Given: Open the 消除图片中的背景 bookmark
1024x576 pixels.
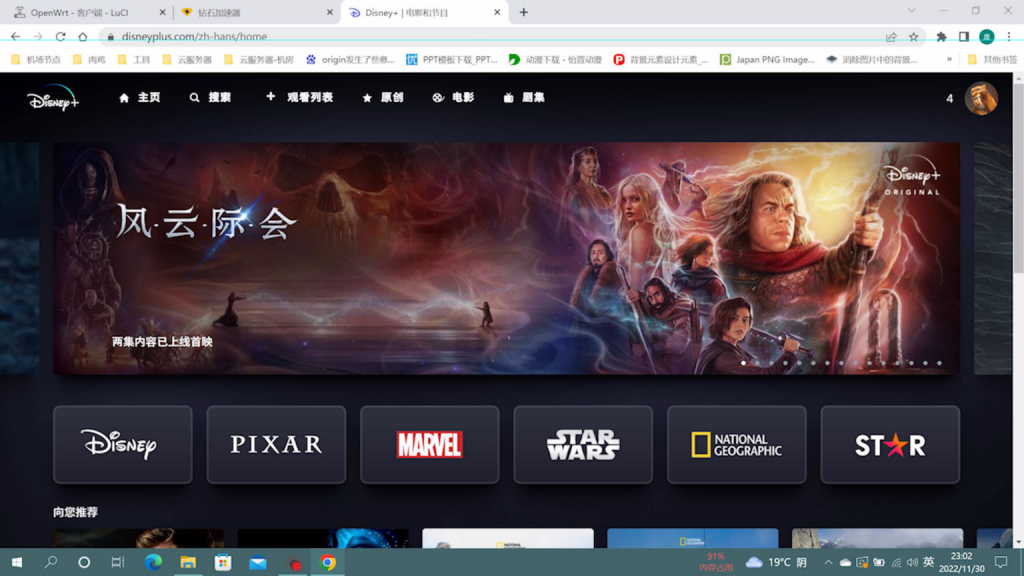Looking at the screenshot, I should tap(872, 59).
